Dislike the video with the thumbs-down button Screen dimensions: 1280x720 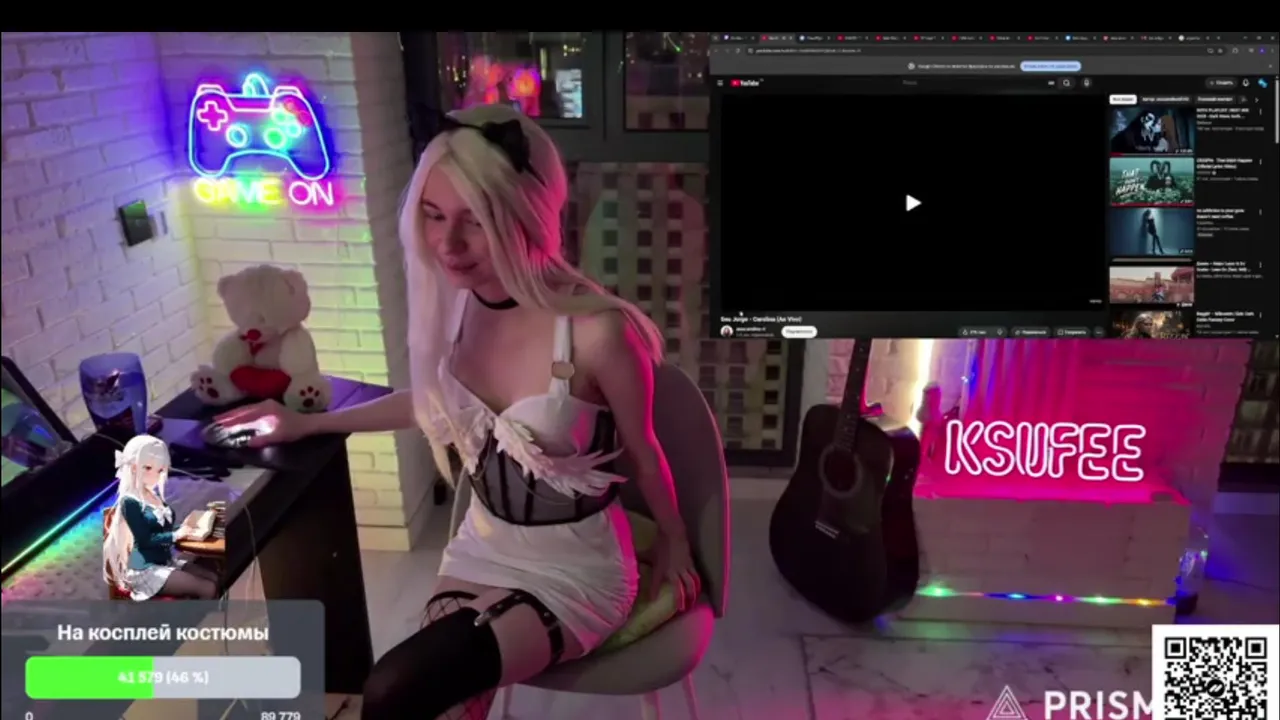pyautogui.click(x=1000, y=331)
